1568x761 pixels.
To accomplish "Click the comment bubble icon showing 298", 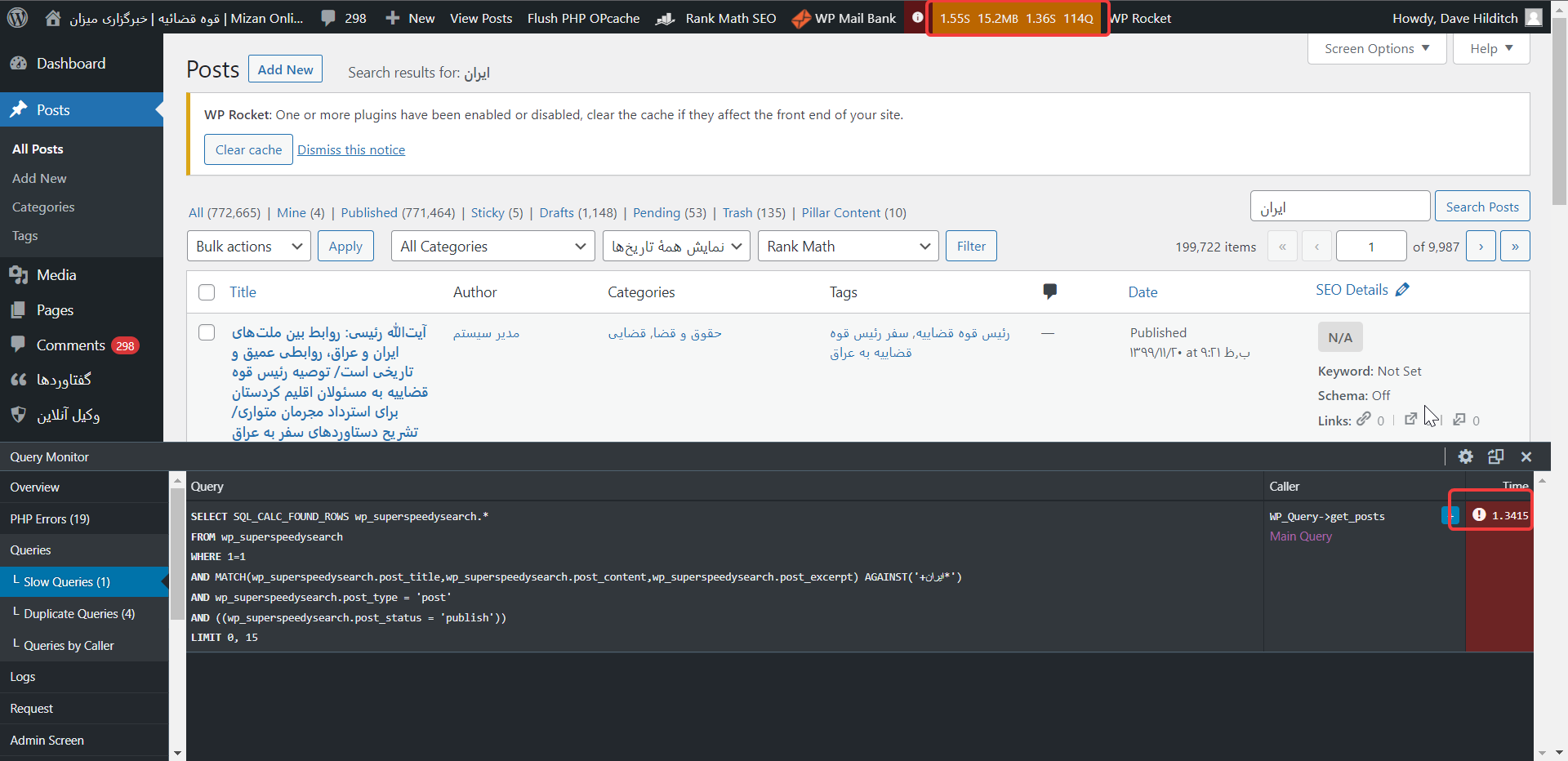I will 328,18.
